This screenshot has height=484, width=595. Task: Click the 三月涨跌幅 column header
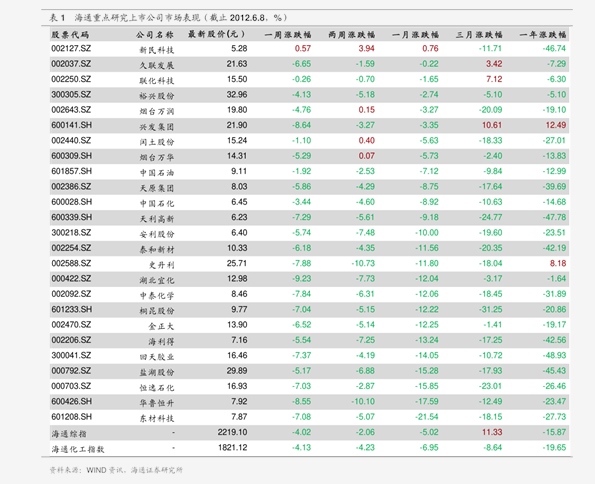coord(479,35)
